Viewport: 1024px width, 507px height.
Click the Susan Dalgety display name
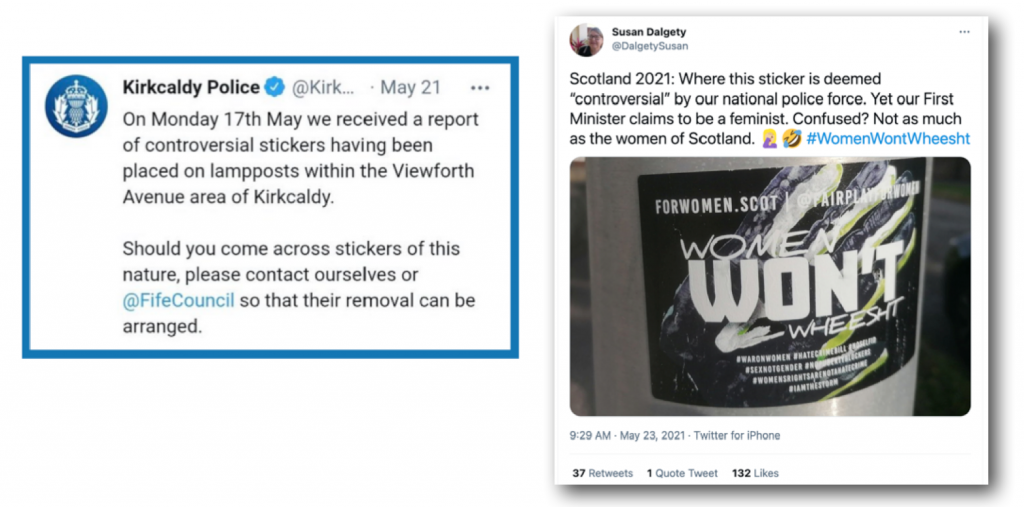(x=651, y=32)
